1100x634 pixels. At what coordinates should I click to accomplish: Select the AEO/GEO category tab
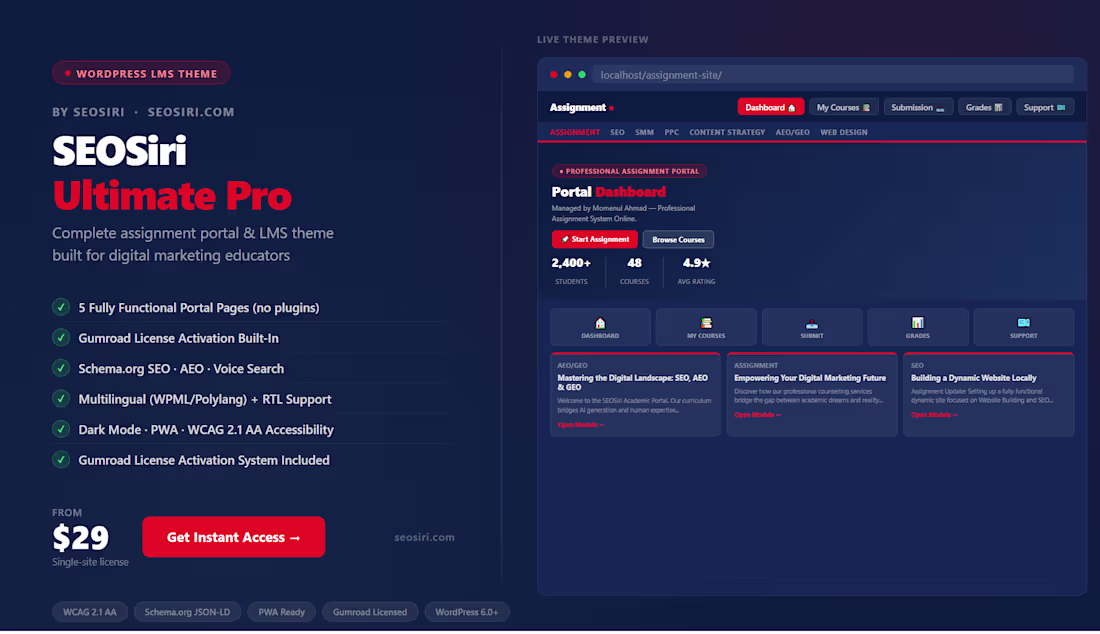point(793,133)
